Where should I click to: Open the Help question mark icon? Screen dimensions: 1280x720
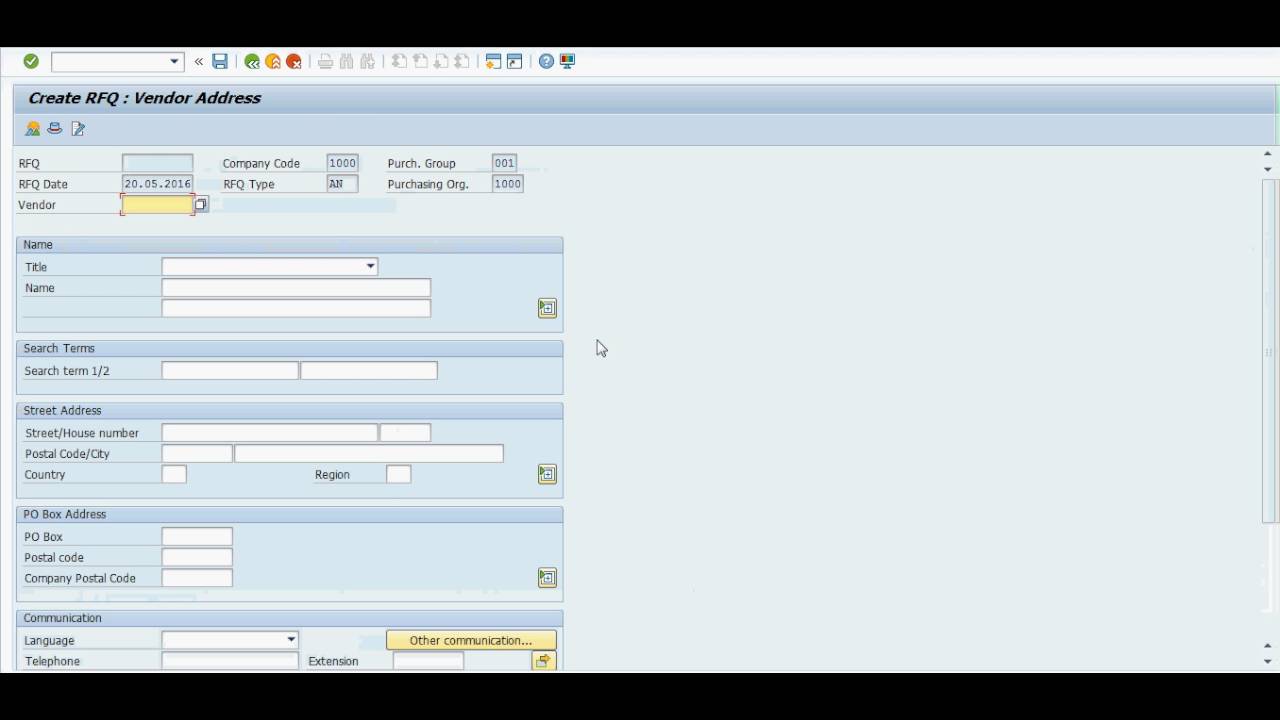(x=546, y=62)
